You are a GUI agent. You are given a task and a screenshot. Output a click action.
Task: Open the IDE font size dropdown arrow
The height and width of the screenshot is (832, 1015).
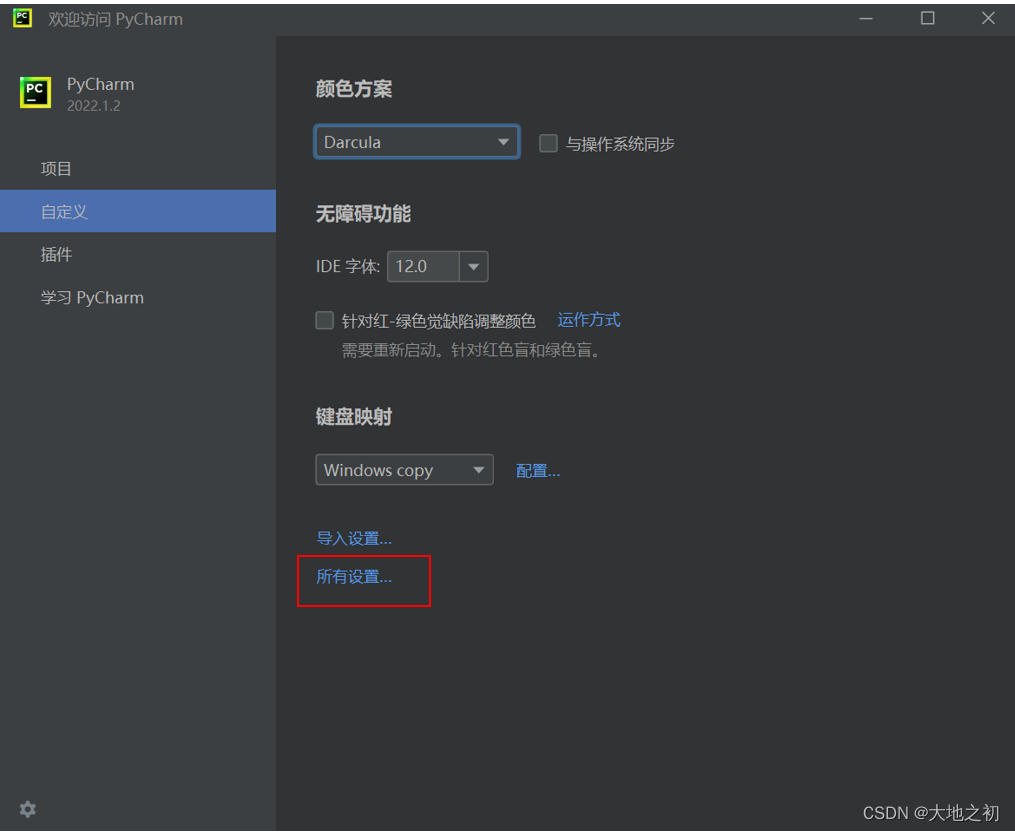(x=473, y=267)
